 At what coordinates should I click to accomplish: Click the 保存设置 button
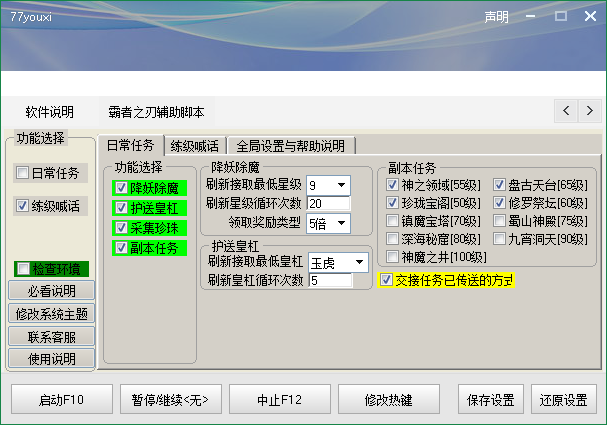point(489,399)
